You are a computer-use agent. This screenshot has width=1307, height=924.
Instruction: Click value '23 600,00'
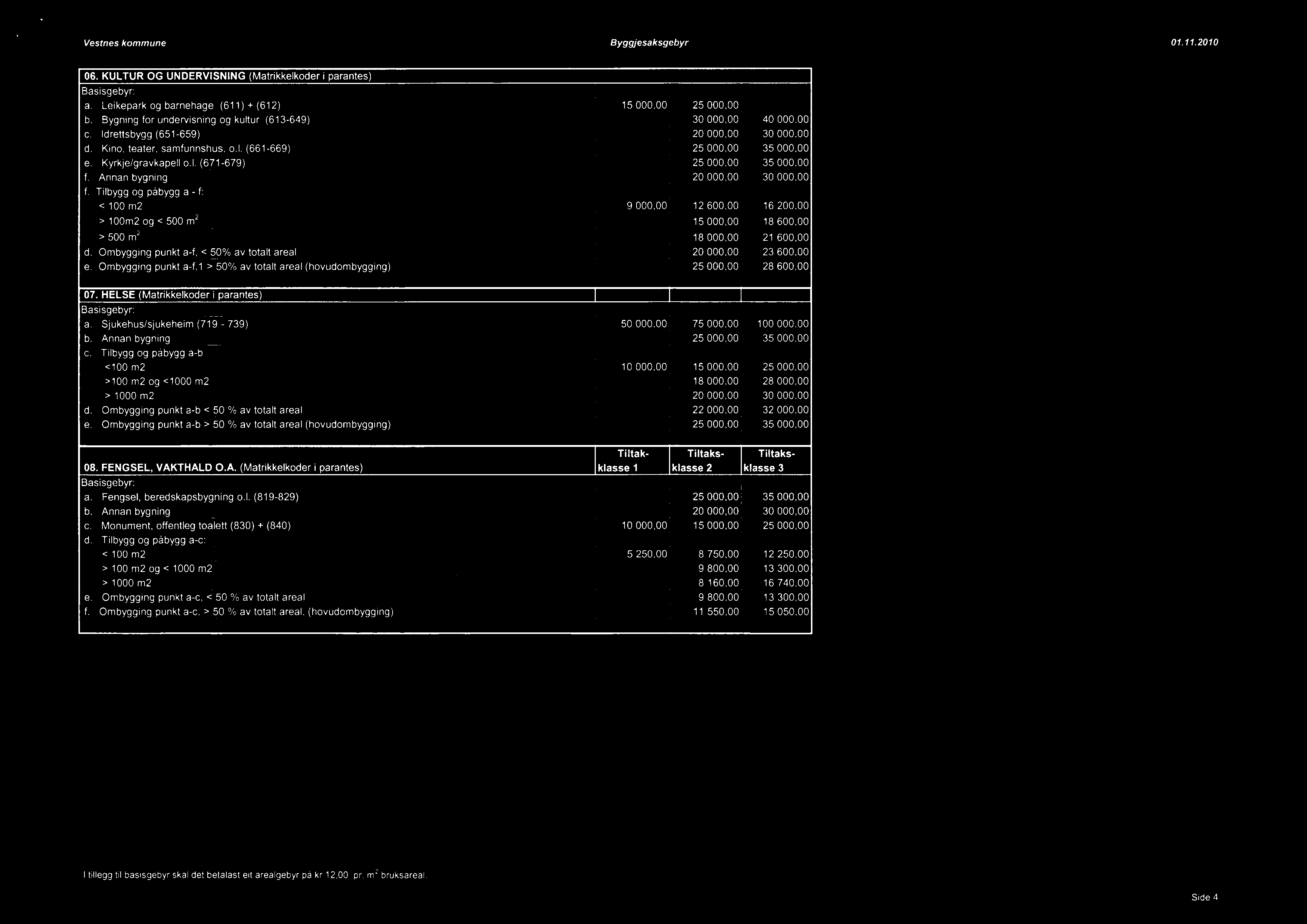click(x=786, y=252)
